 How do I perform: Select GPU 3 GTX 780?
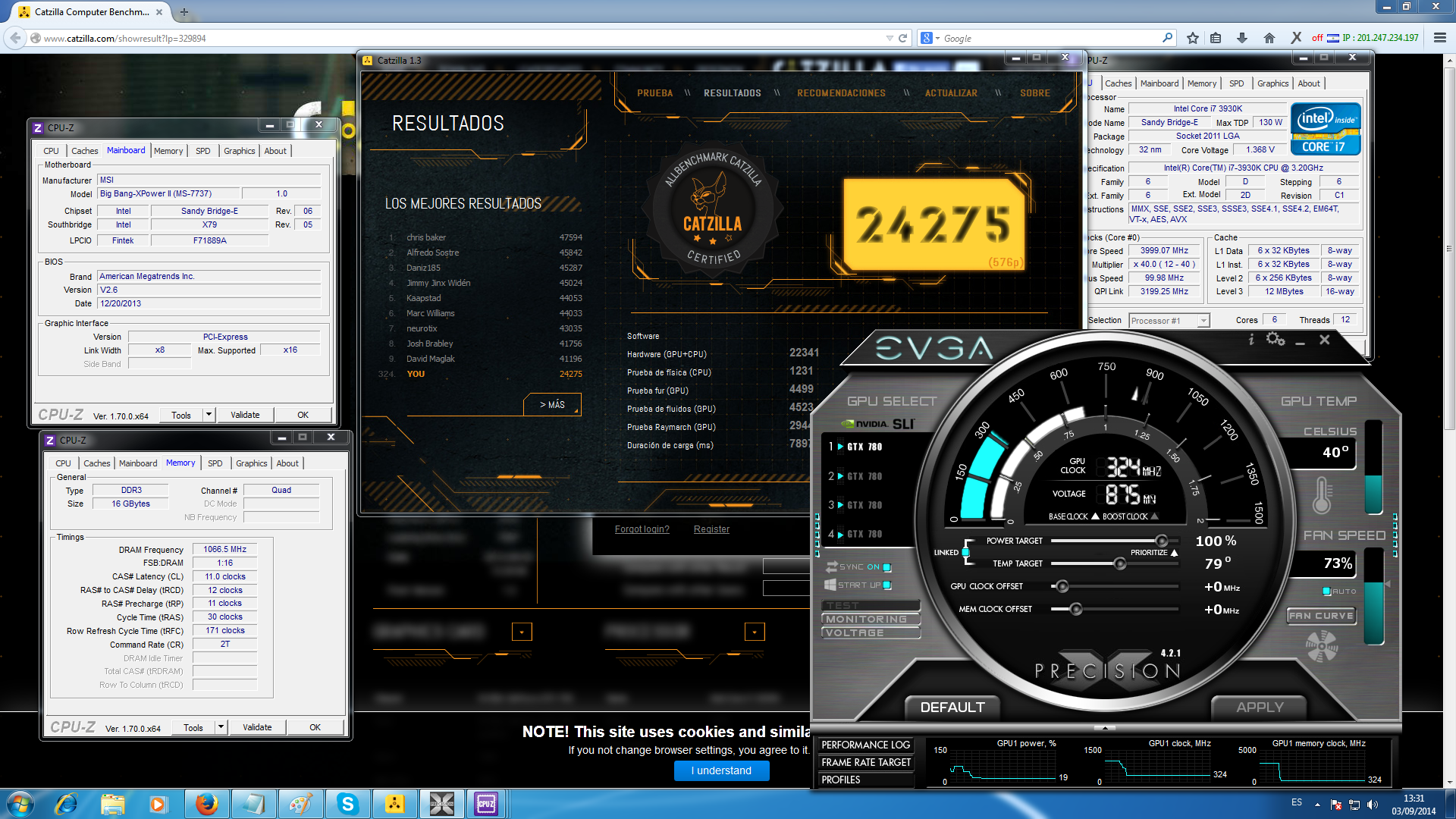[858, 505]
